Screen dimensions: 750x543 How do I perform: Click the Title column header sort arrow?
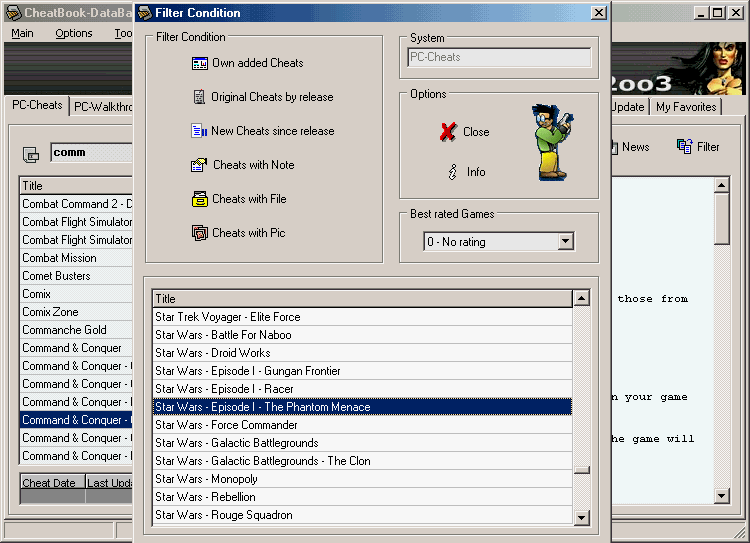(x=580, y=298)
